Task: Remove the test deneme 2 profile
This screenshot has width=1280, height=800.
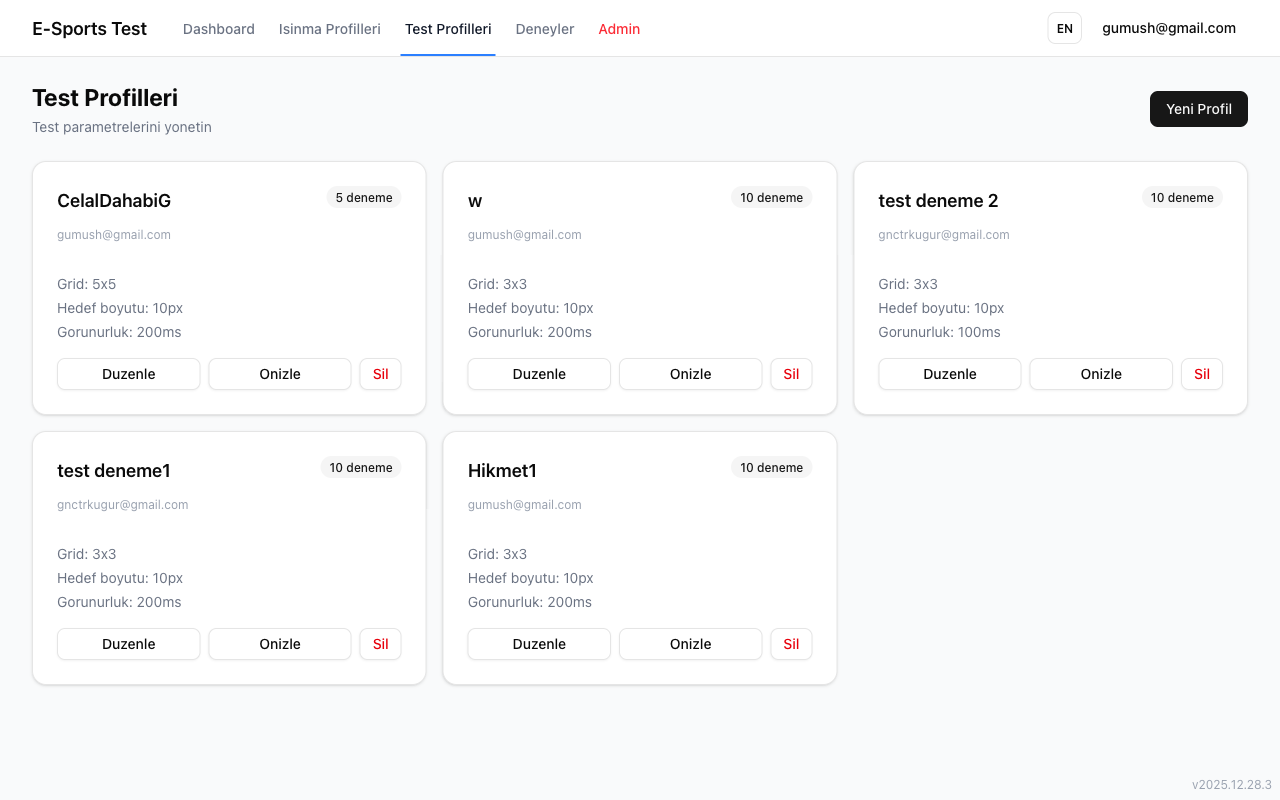Action: (1201, 374)
